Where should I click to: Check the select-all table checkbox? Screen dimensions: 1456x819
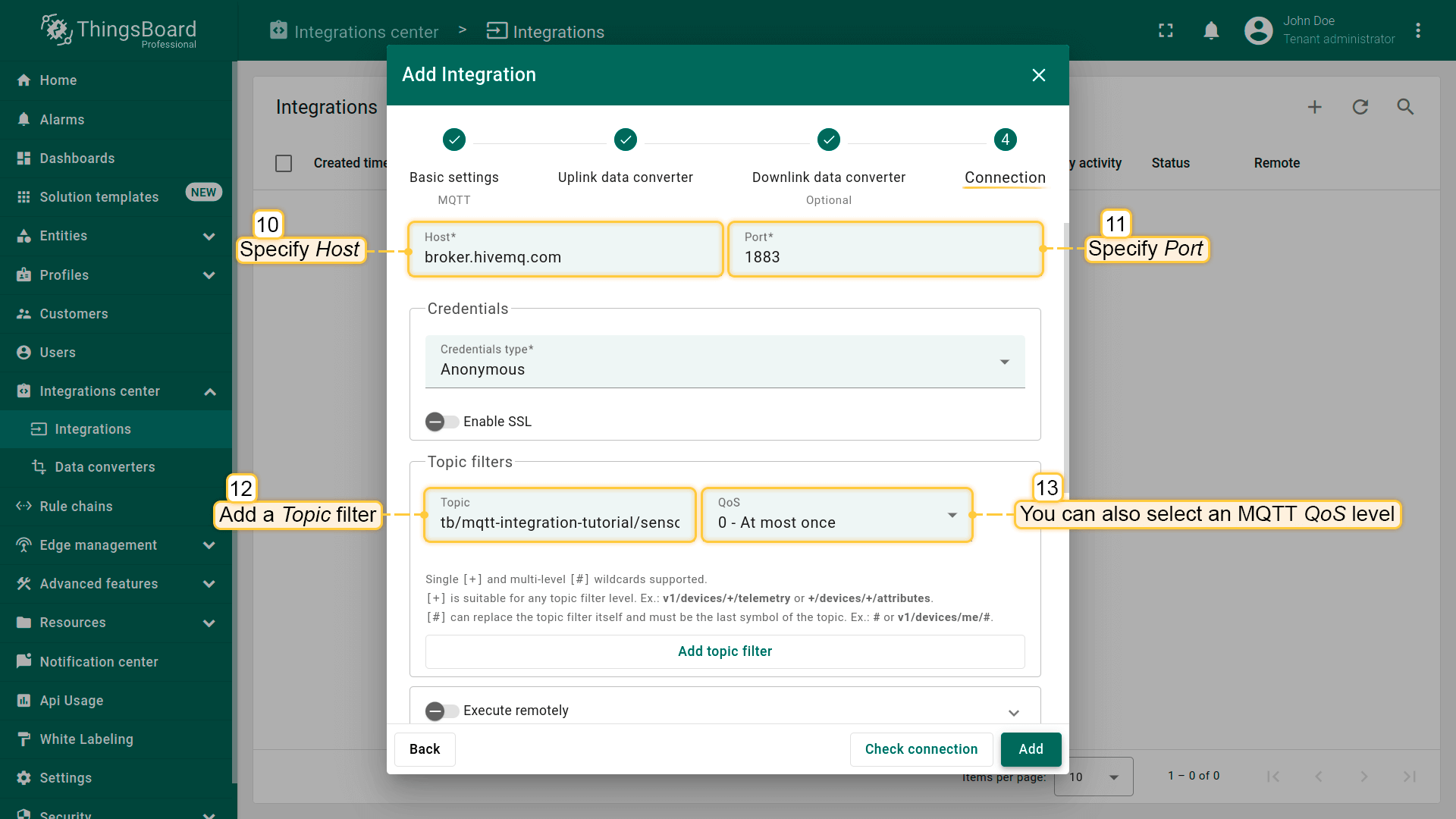pos(284,163)
